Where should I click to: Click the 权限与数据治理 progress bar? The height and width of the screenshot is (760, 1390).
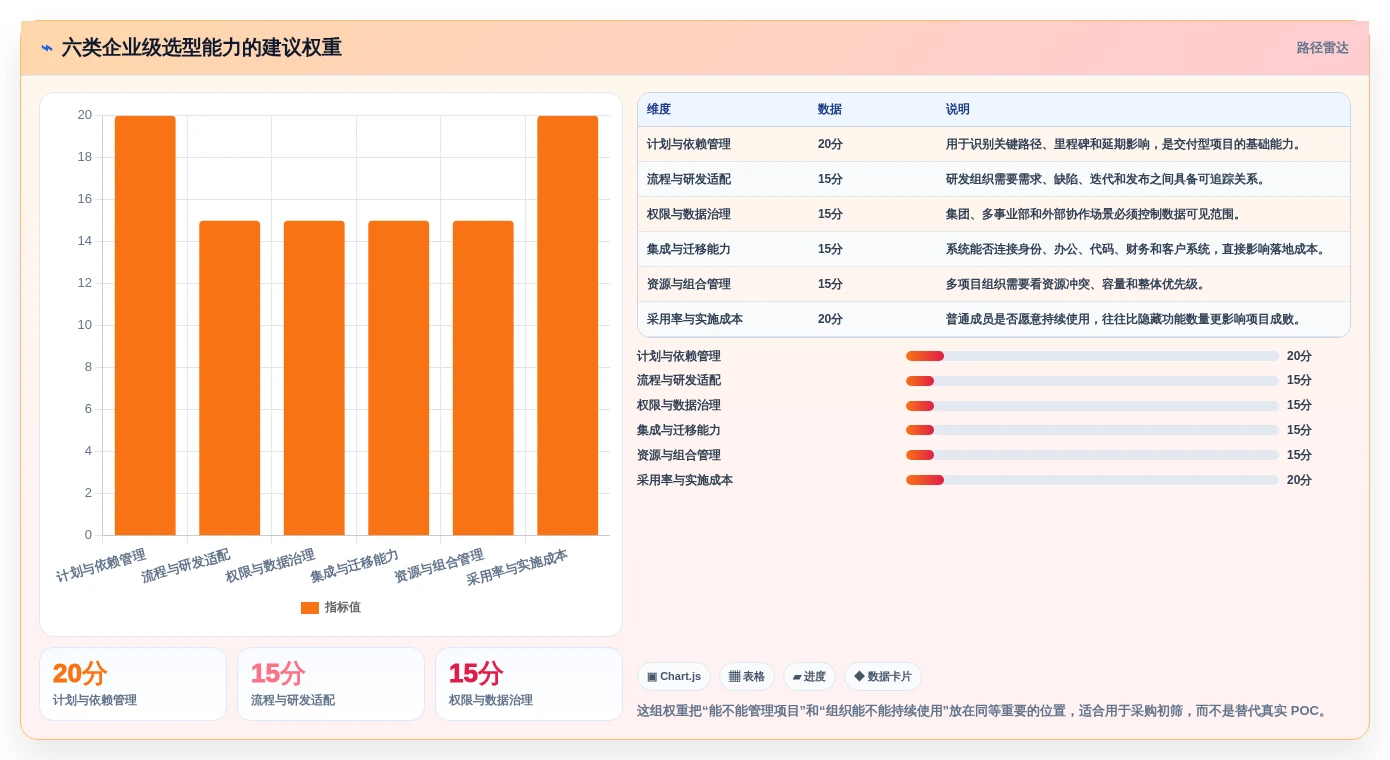coord(1092,406)
